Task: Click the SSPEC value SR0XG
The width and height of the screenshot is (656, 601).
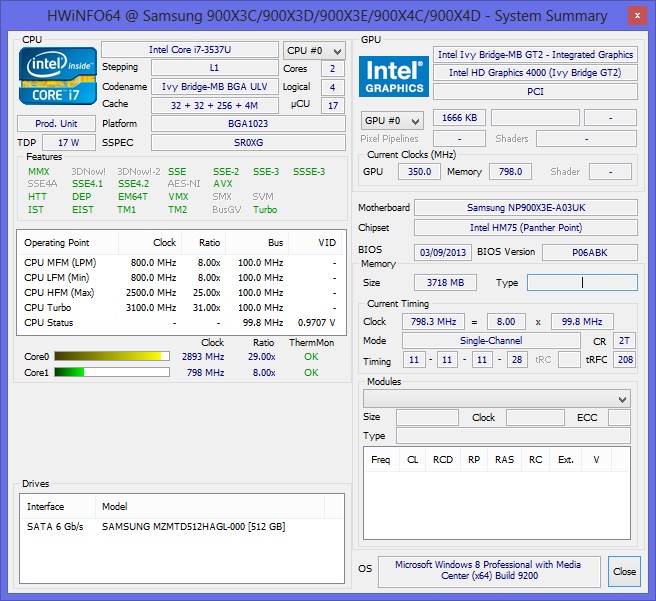Action: pos(248,143)
